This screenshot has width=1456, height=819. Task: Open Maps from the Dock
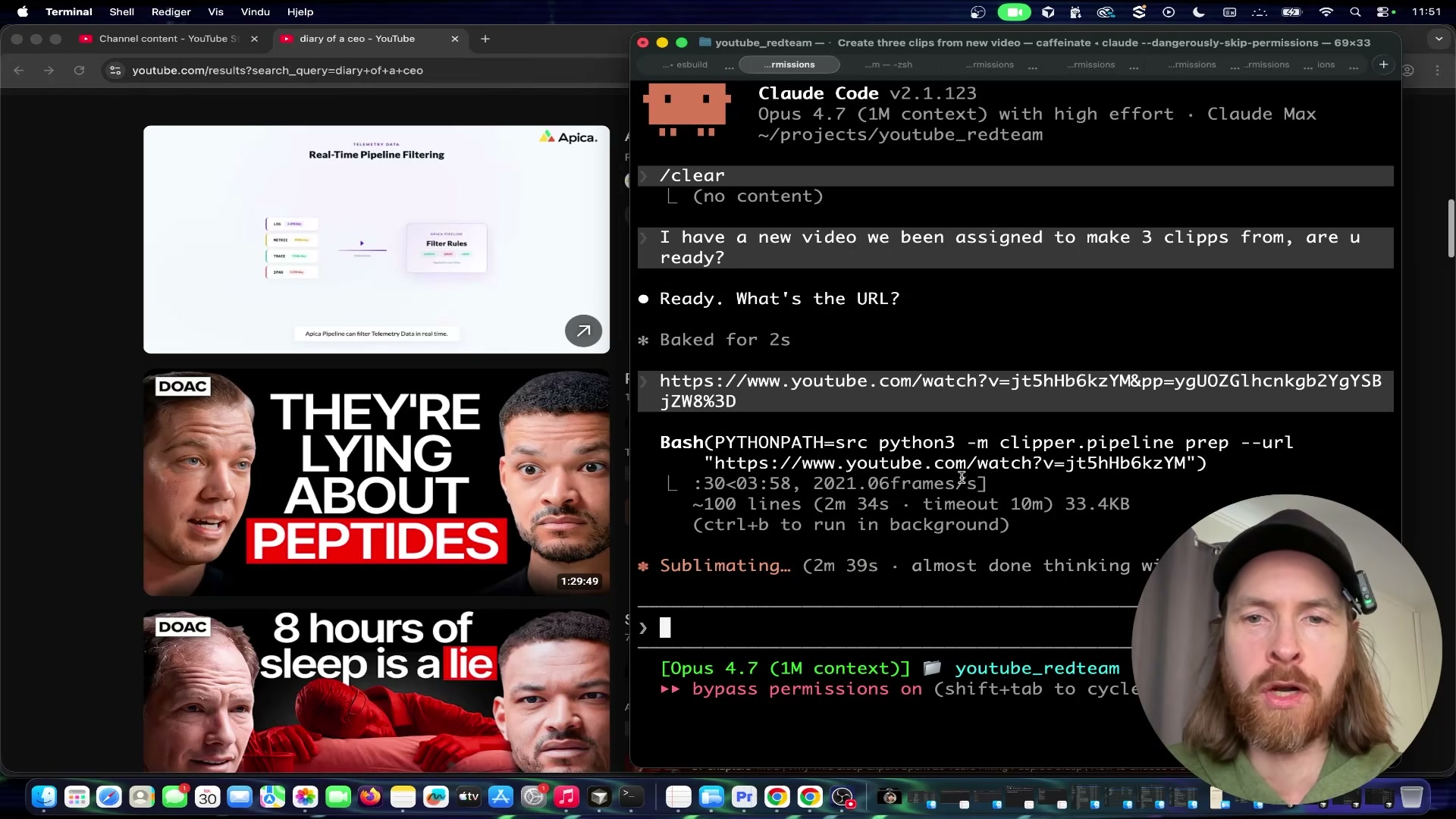272,797
